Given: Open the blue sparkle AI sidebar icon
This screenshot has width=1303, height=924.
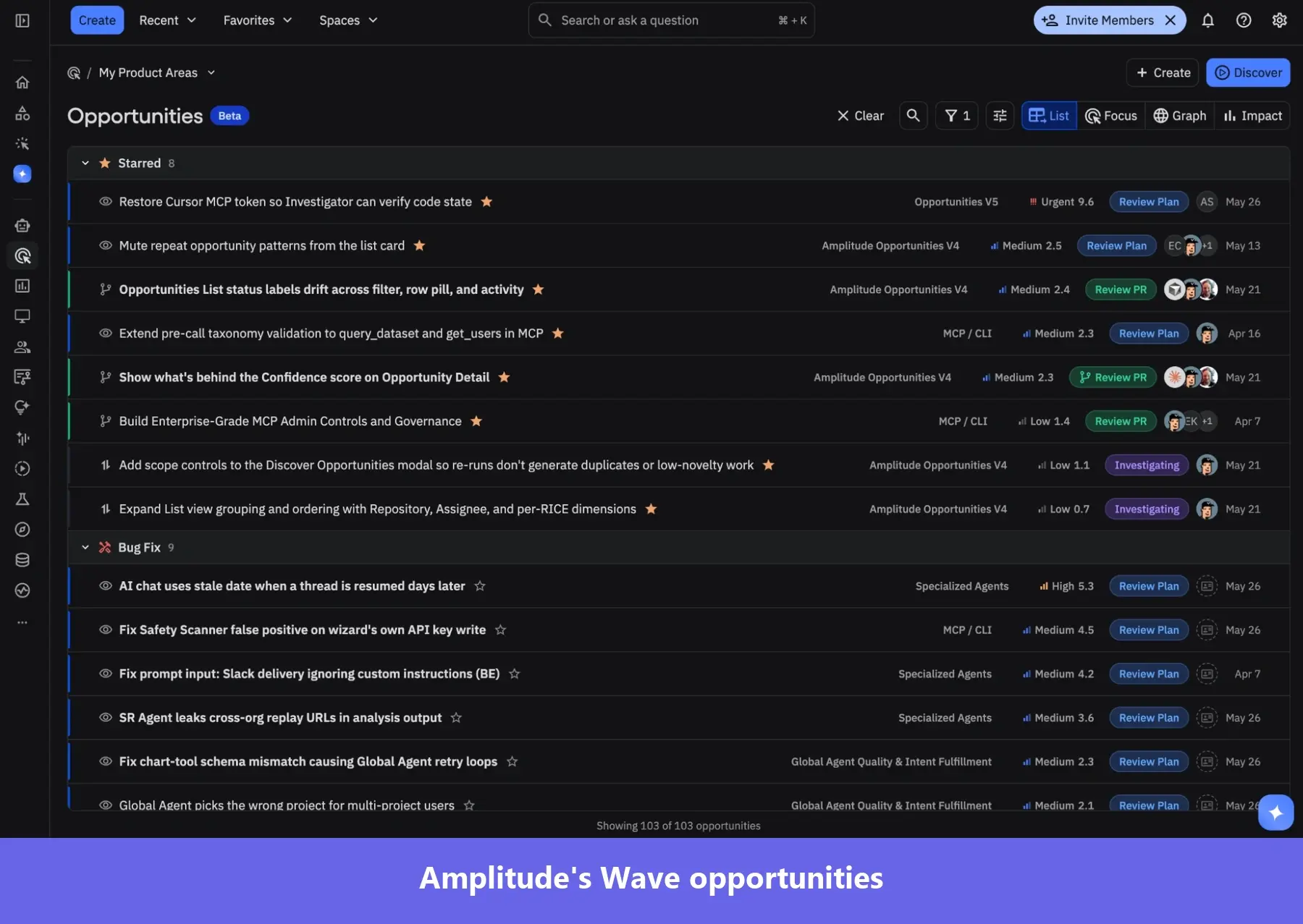Looking at the screenshot, I should tap(22, 174).
